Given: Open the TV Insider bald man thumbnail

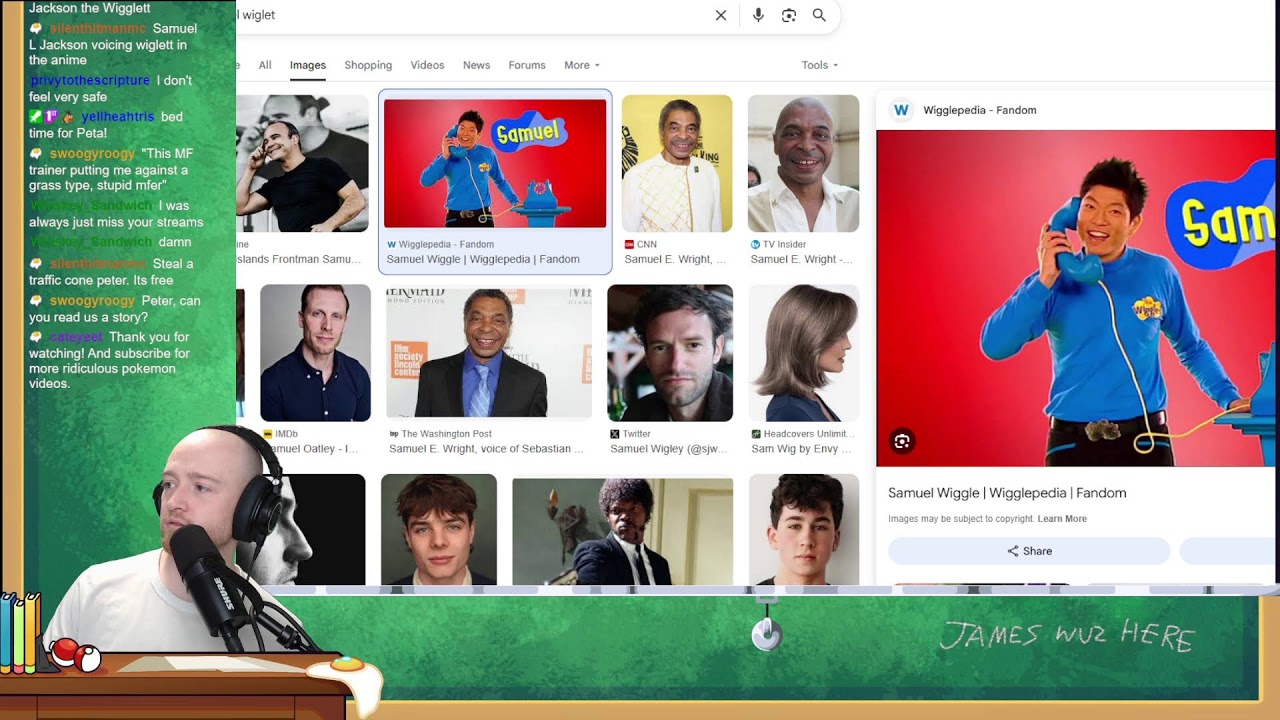Looking at the screenshot, I should pyautogui.click(x=804, y=164).
